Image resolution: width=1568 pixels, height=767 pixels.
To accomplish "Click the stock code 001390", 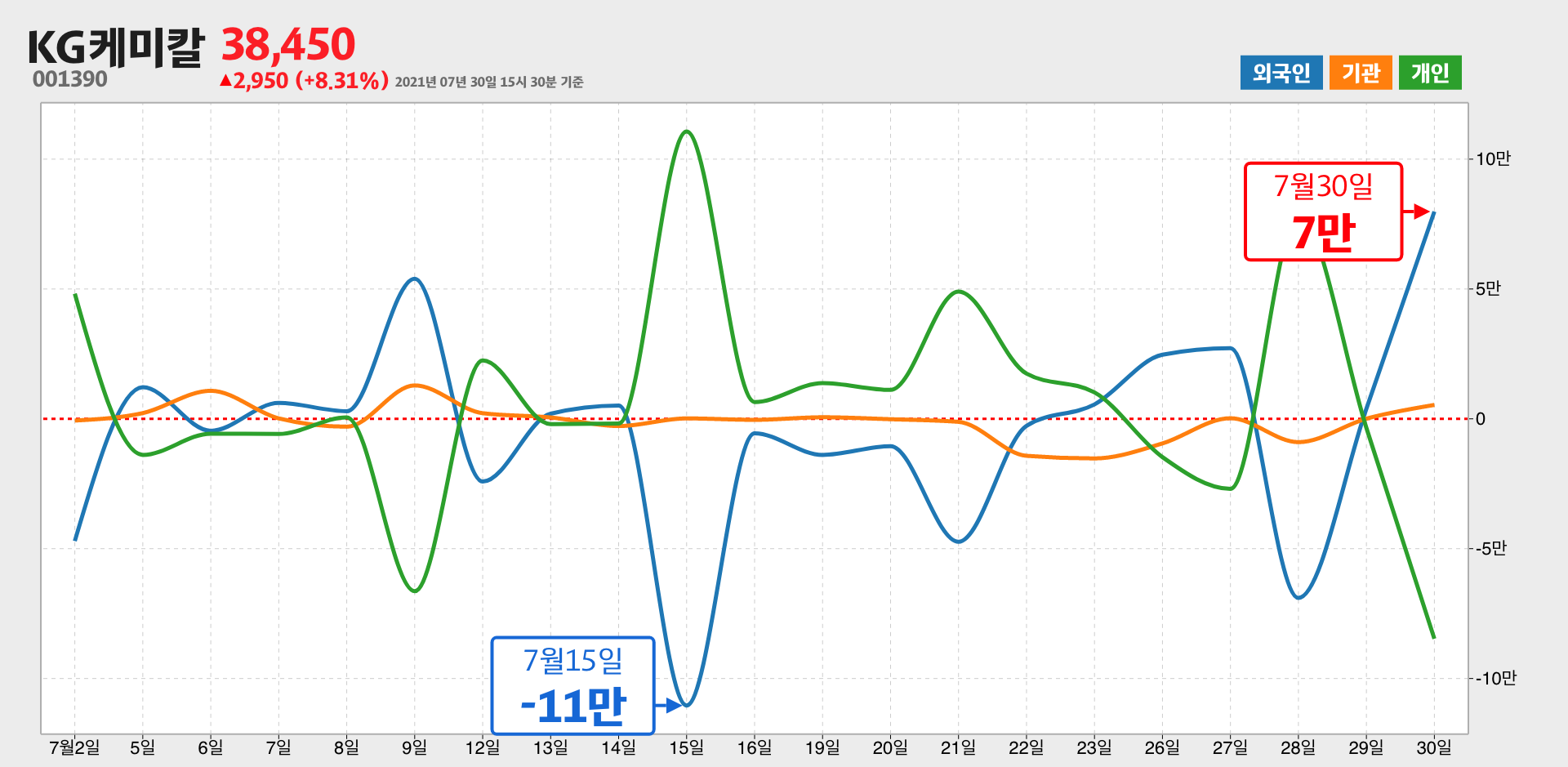I will (x=70, y=79).
